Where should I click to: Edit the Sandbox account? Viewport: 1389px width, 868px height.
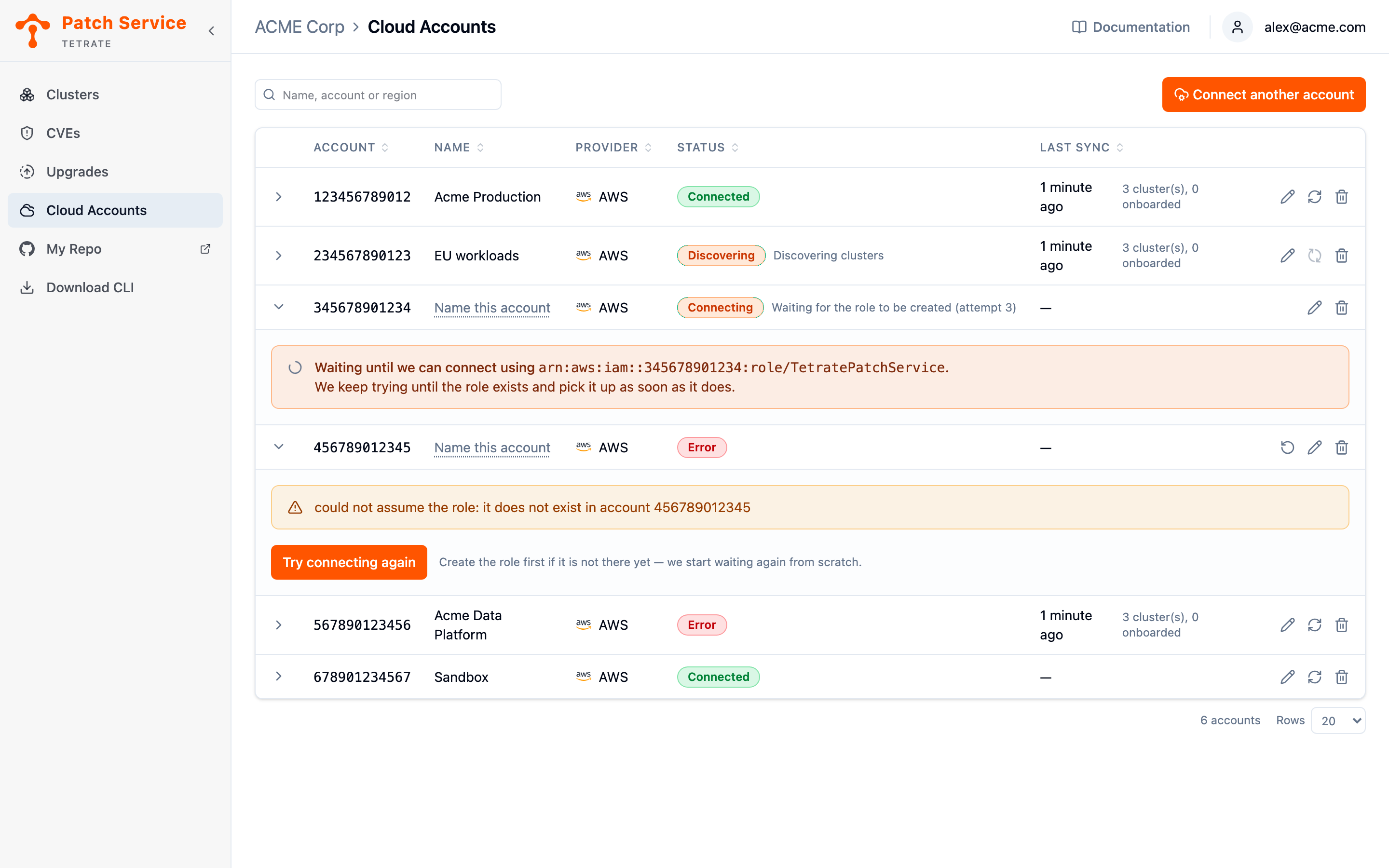click(1287, 677)
